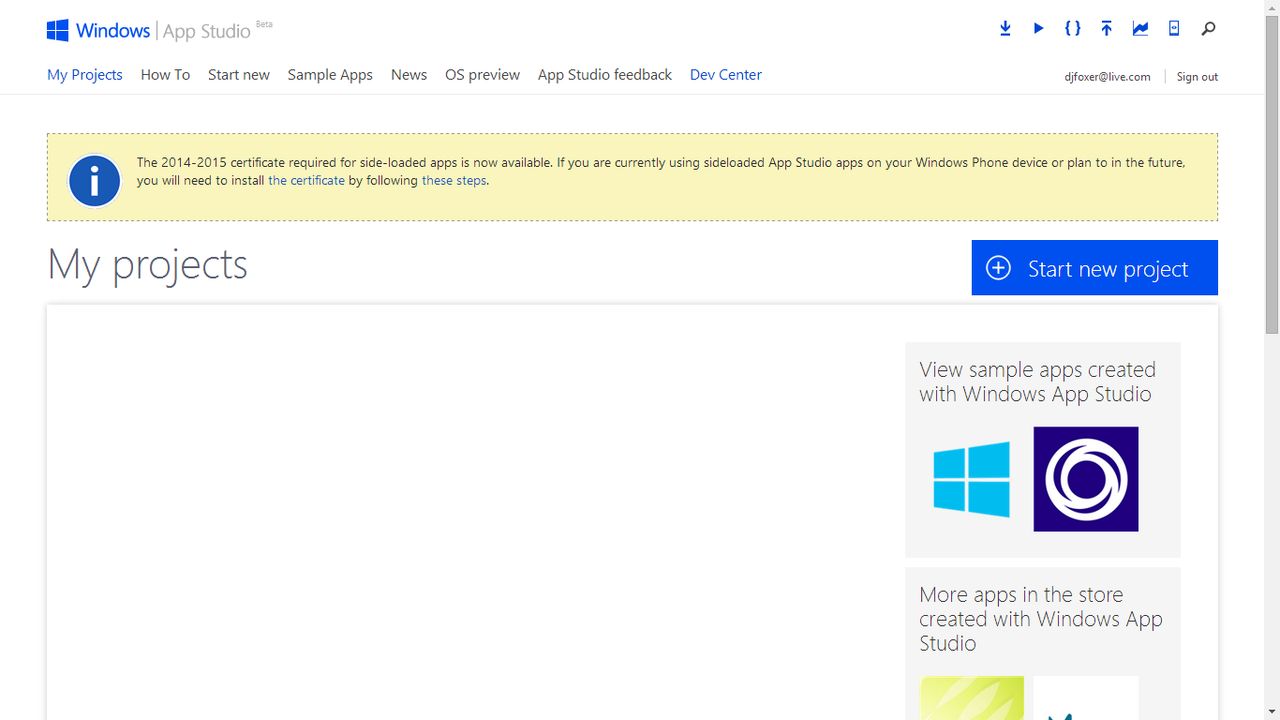Click the play triangle icon in header
Image resolution: width=1280 pixels, height=720 pixels.
point(1039,29)
